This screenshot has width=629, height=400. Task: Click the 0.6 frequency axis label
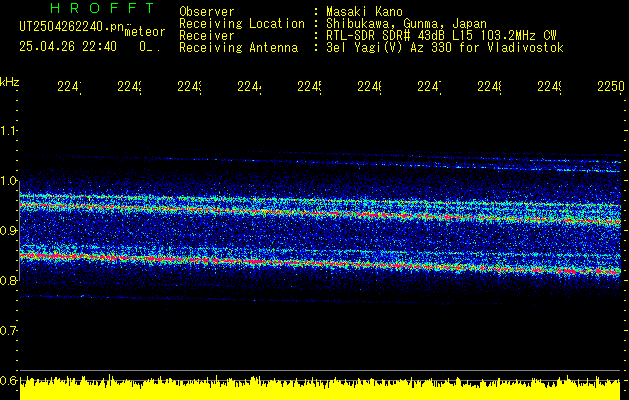(x=9, y=380)
